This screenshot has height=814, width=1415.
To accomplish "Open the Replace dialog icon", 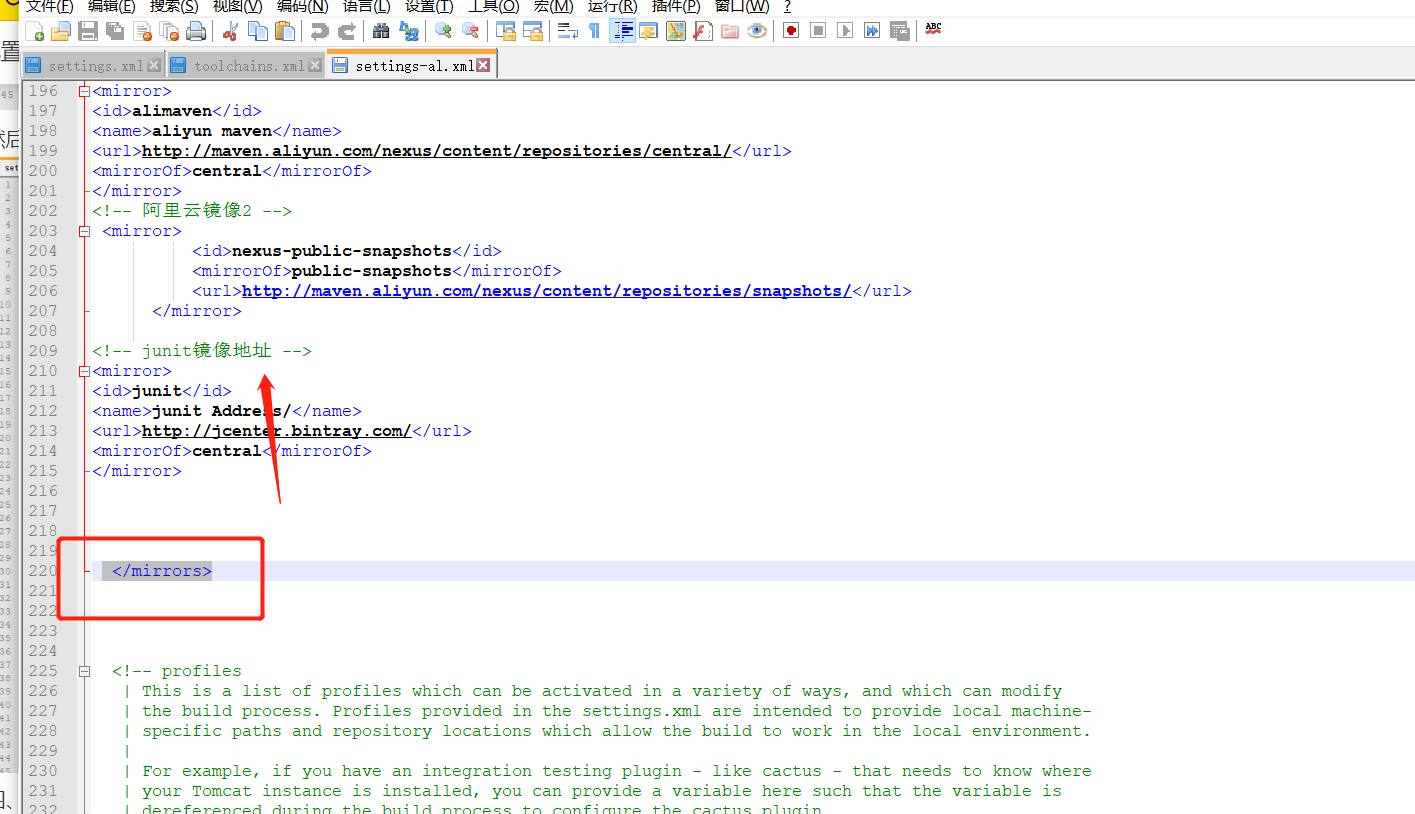I will 408,31.
